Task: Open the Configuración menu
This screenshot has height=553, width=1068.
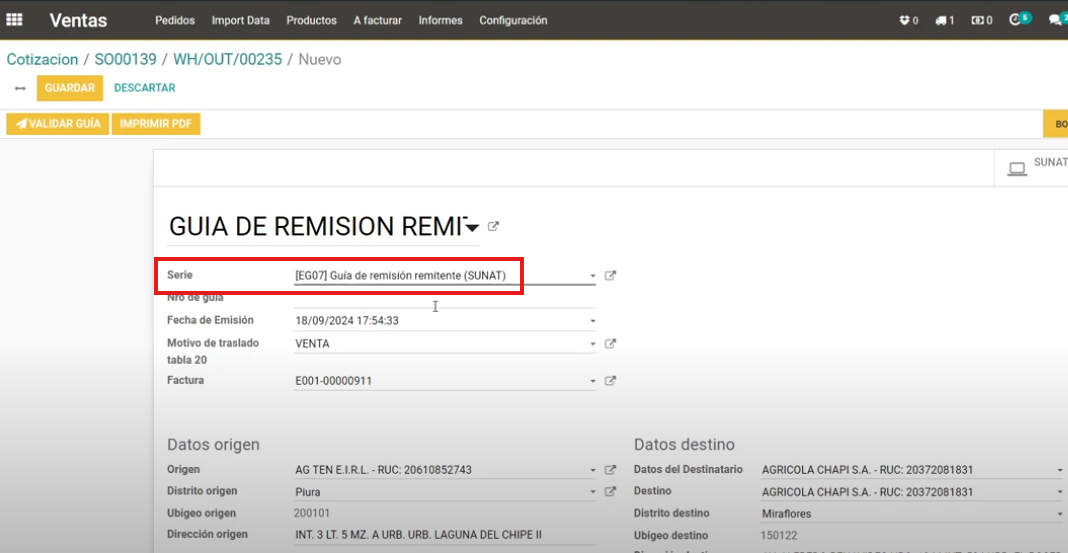Action: click(513, 20)
